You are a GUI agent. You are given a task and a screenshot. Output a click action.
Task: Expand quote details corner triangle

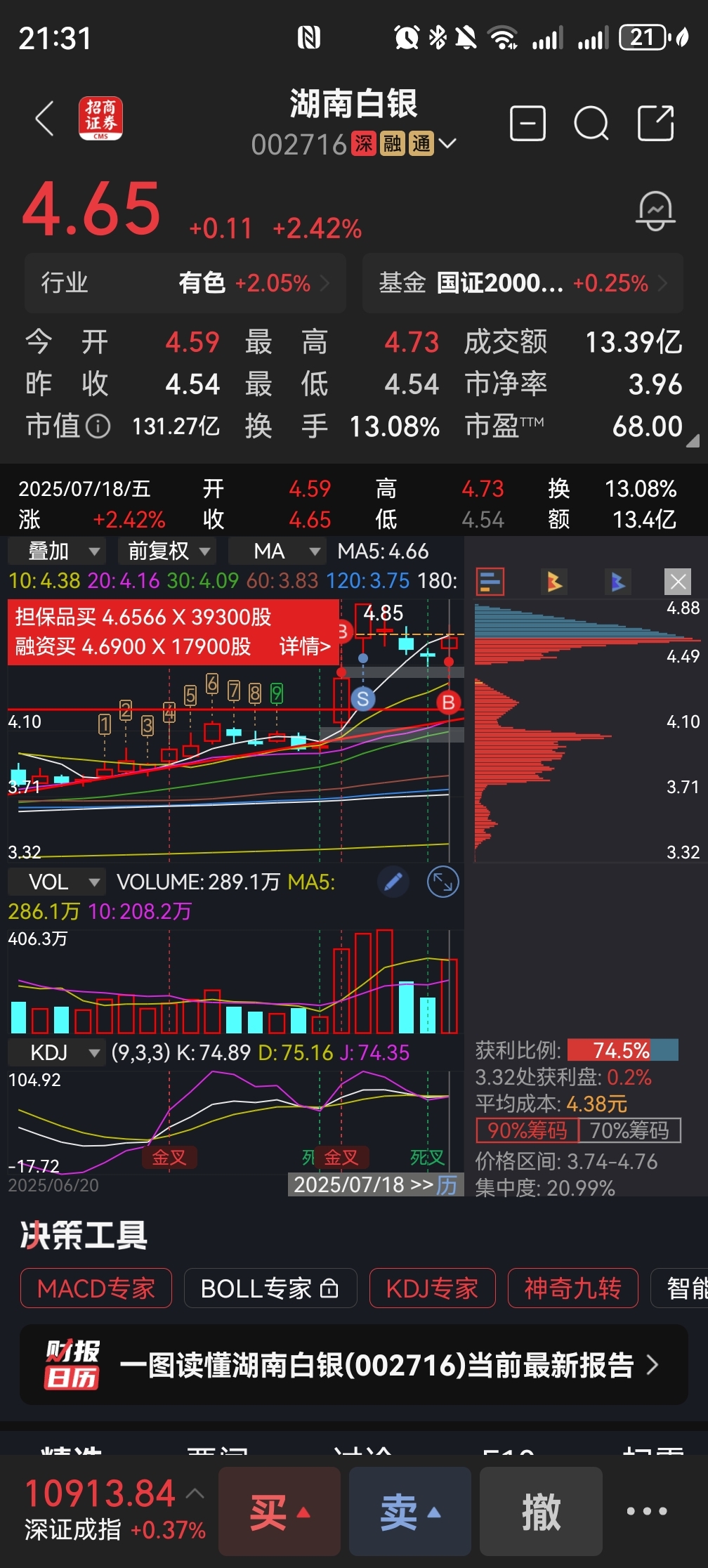[x=693, y=440]
